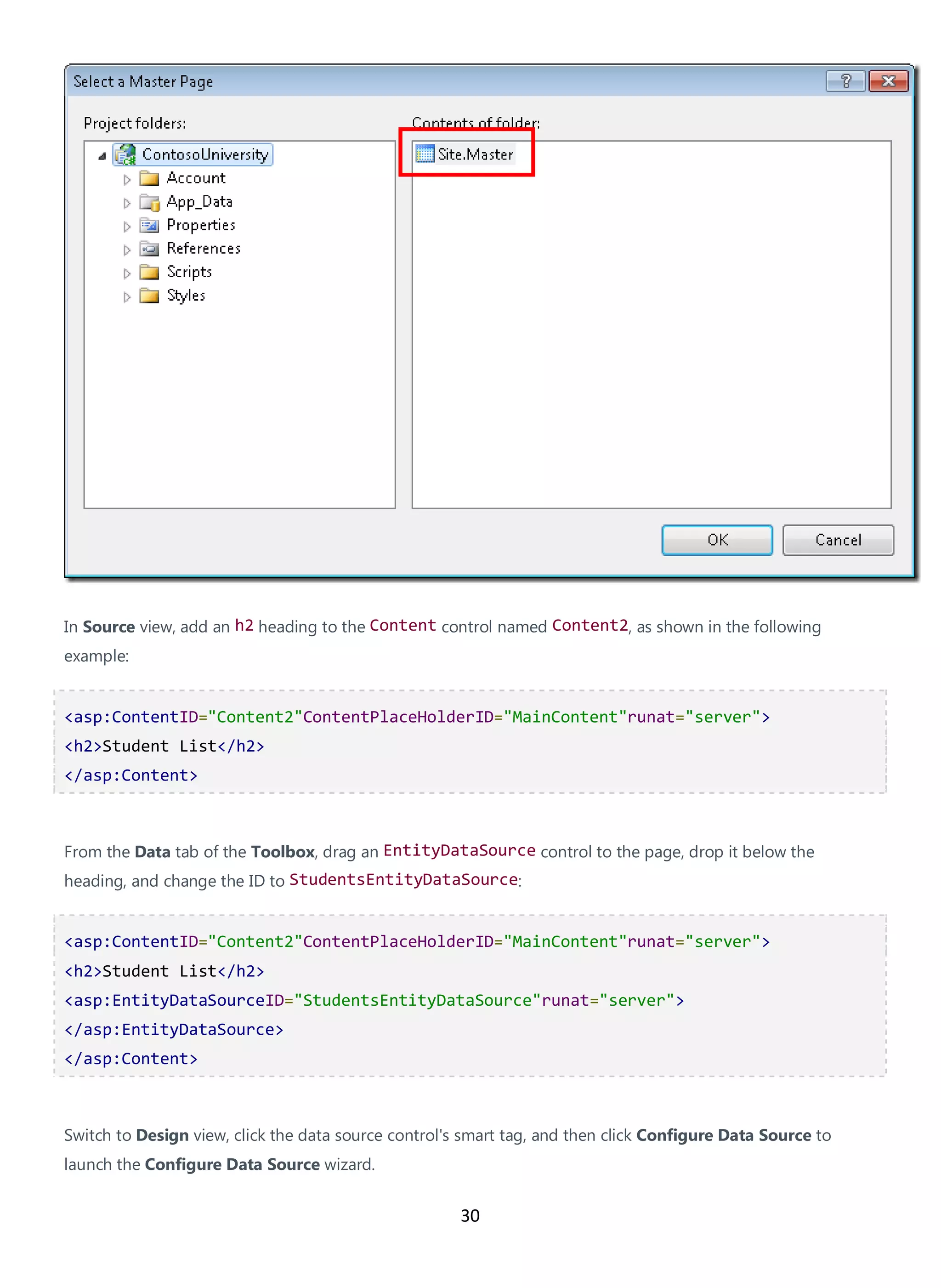Click the StudentsEntityDataSource inline code text
This screenshot has width=941, height=1288.
(x=403, y=879)
